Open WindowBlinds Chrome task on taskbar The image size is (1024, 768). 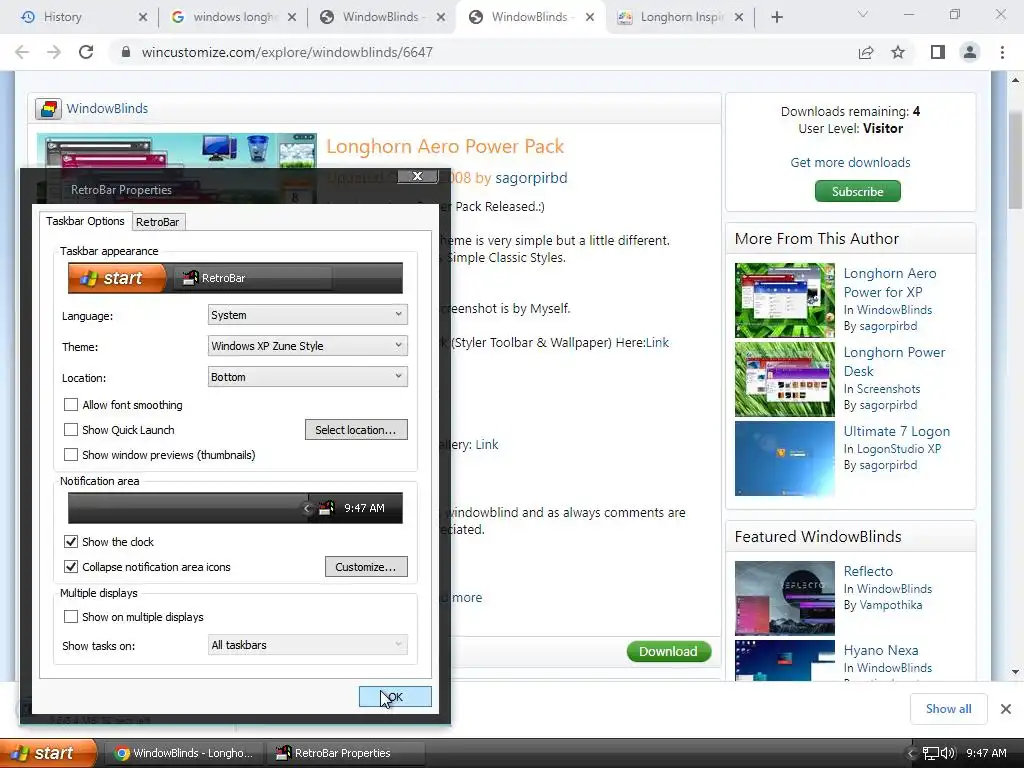[185, 753]
